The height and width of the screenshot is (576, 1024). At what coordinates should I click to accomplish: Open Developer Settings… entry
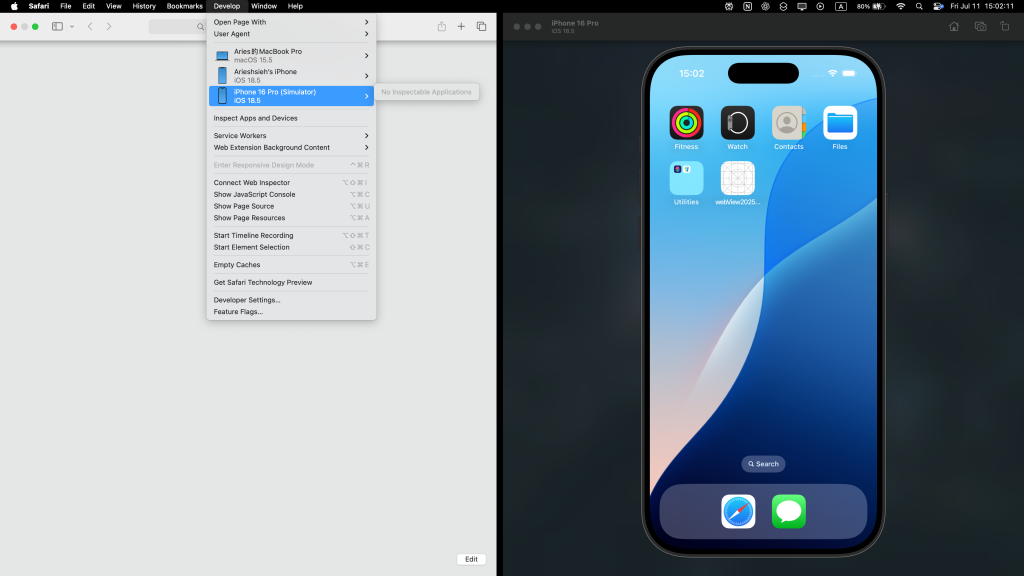pyautogui.click(x=291, y=300)
